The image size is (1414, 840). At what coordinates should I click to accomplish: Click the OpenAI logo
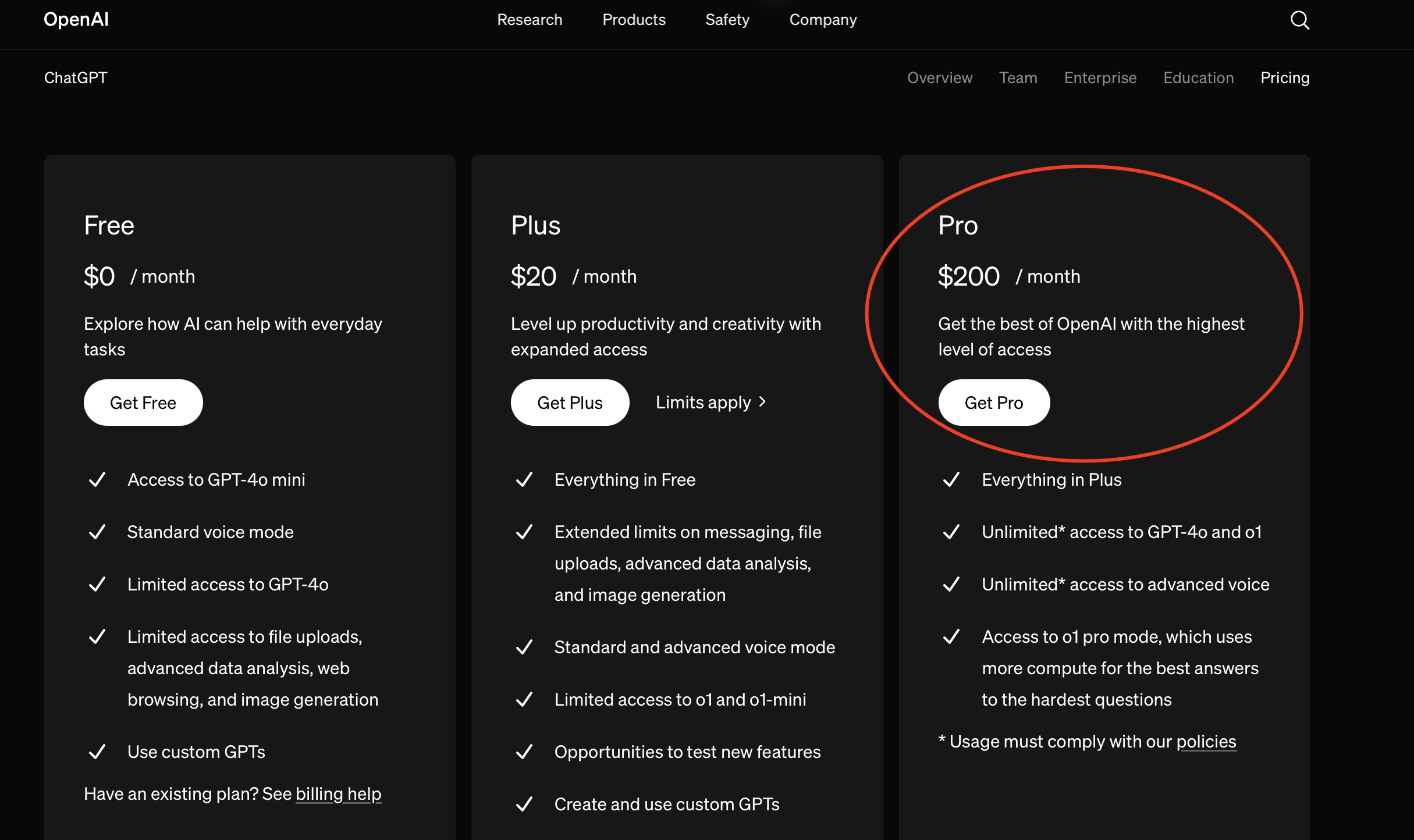(x=76, y=20)
